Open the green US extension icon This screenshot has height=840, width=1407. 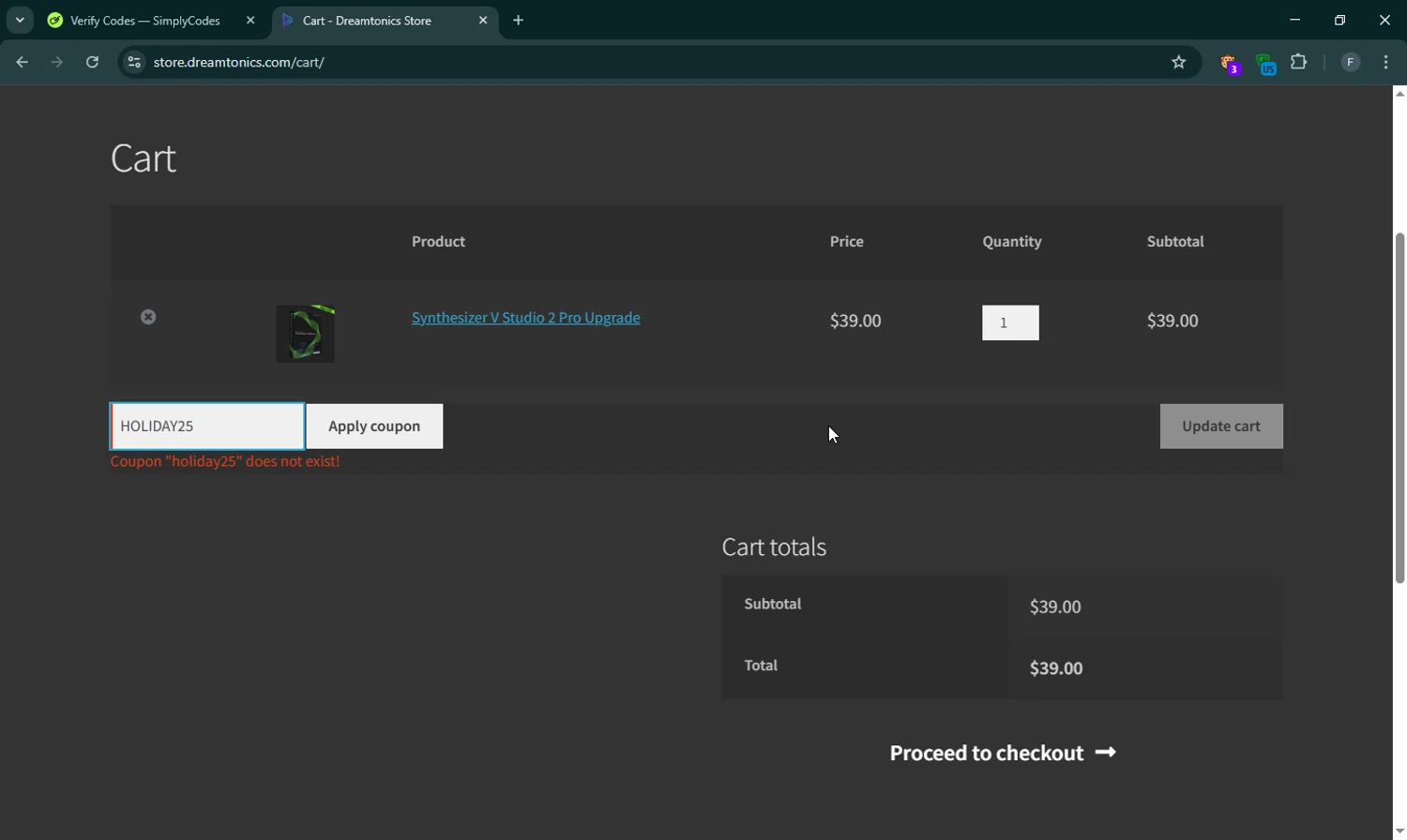pyautogui.click(x=1265, y=65)
